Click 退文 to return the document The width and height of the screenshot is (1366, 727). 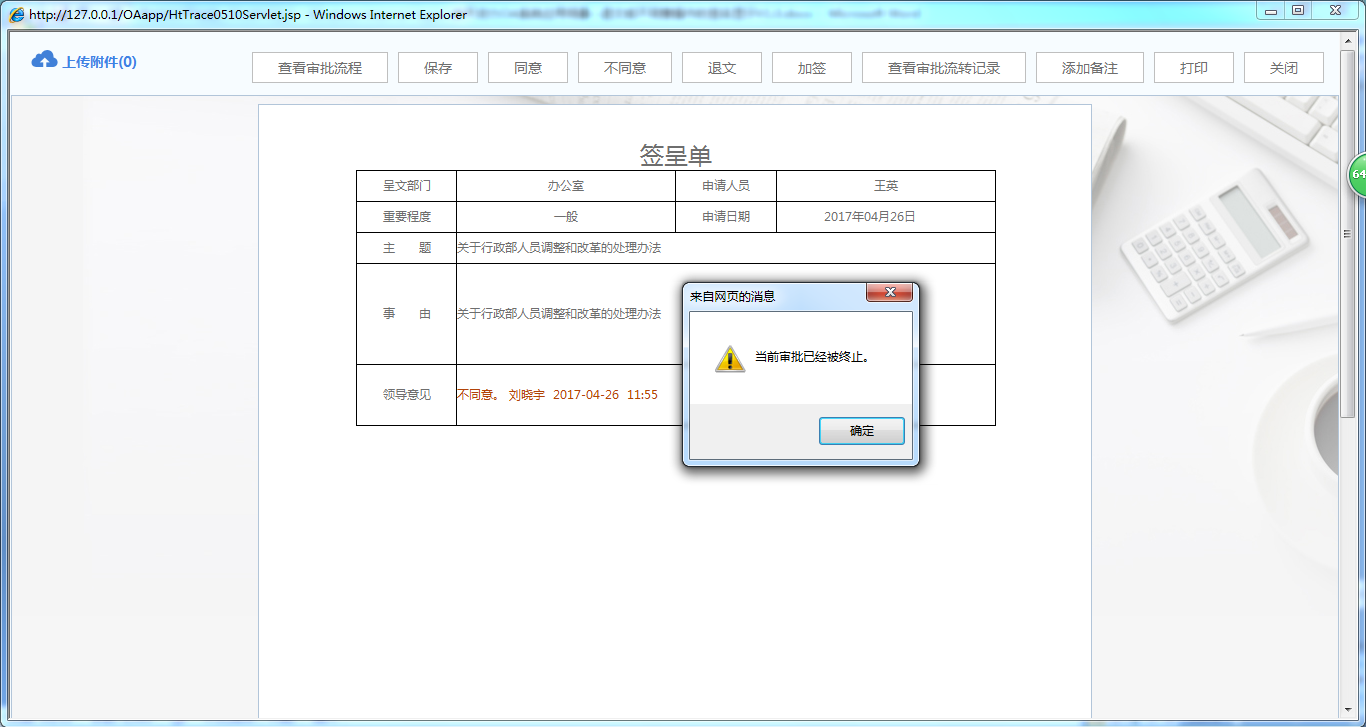722,67
